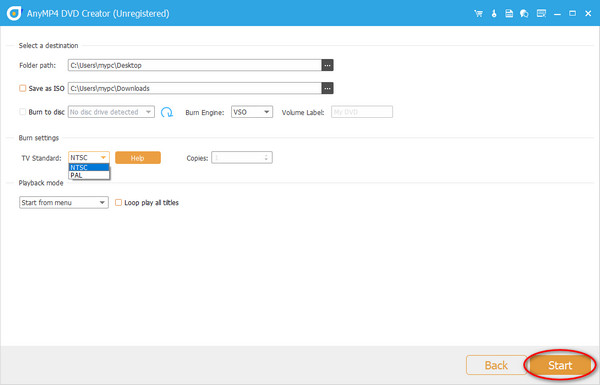Collapse the TV Standard dropdown

(89, 157)
